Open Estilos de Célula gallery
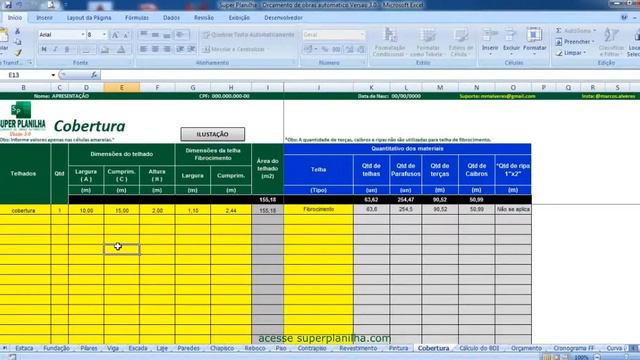Image resolution: width=640 pixels, height=360 pixels. [460, 42]
